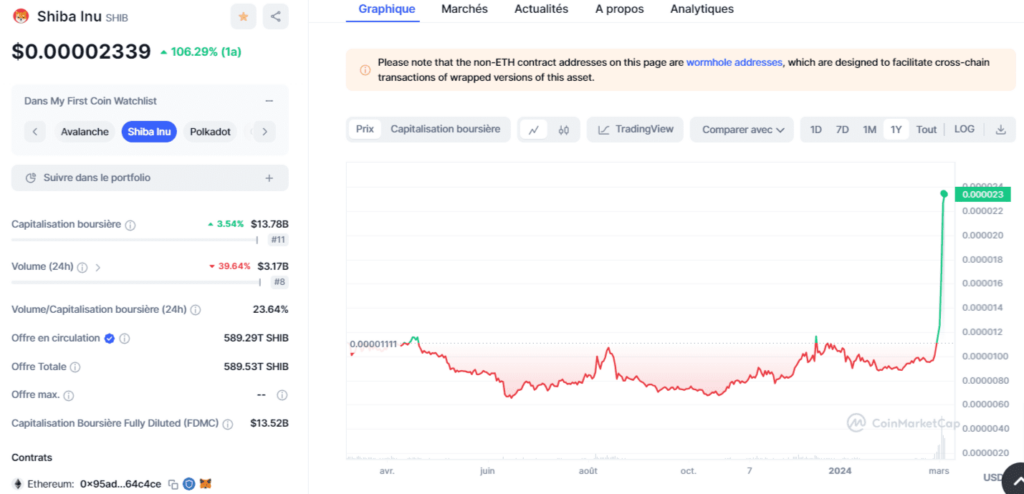Open info icon for Volume/Capitalisation boursière
Screen dimensions: 1024x494
(x=195, y=310)
